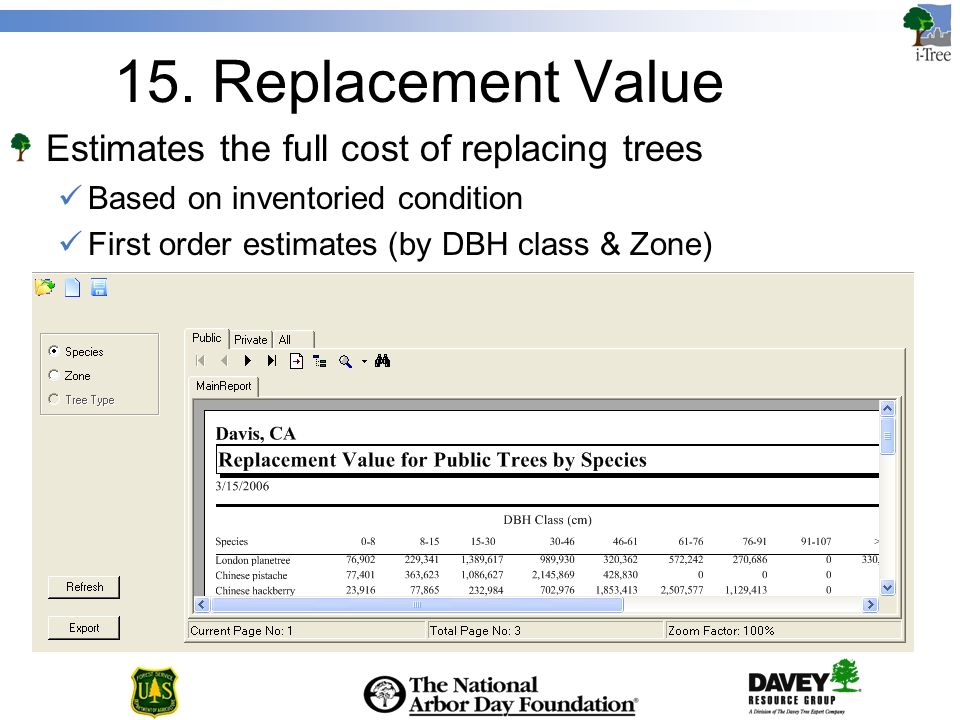Click the value 2,507,577
The width and height of the screenshot is (960, 720).
point(681,590)
